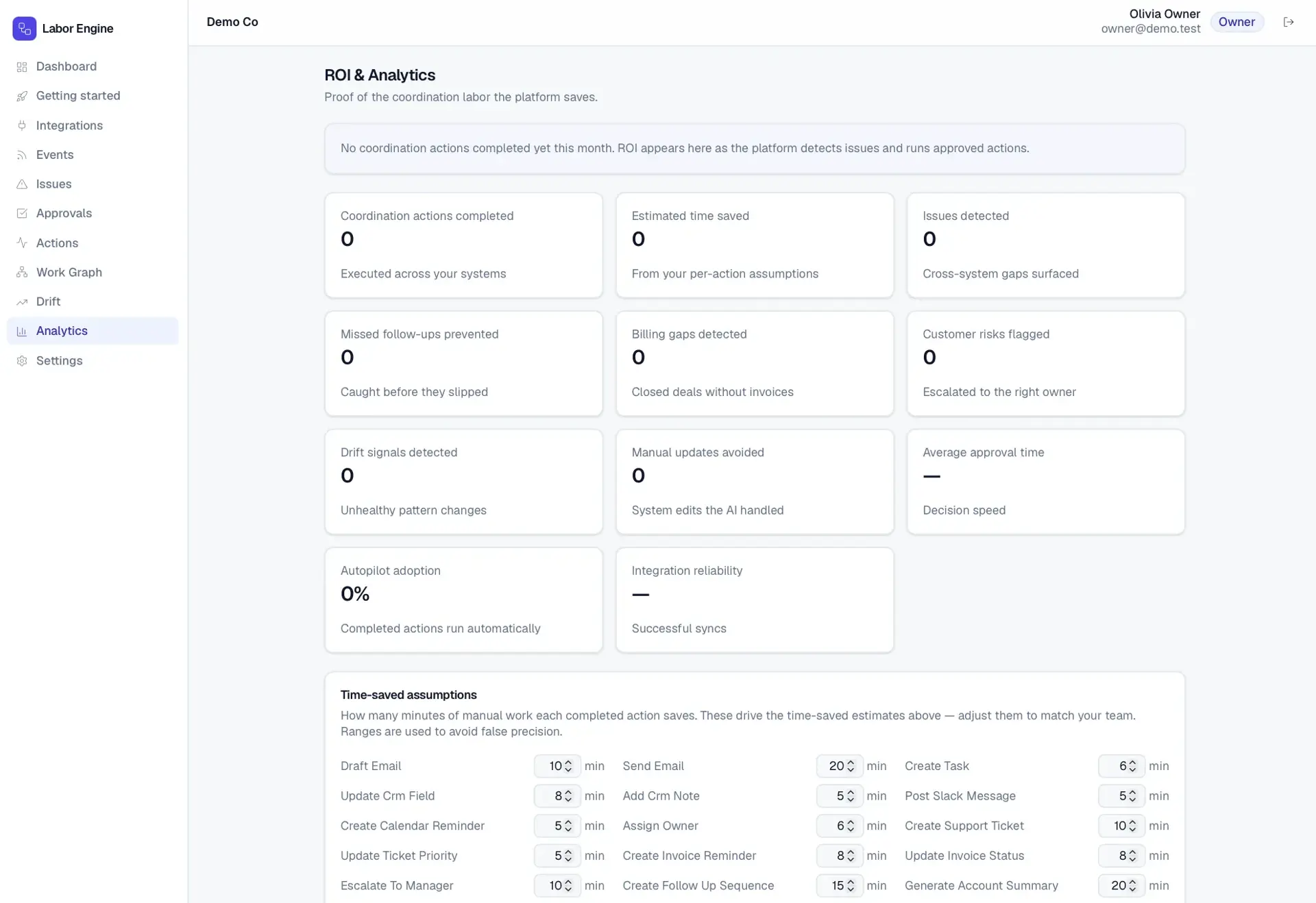Viewport: 1316px width, 903px height.
Task: Click the Integrations plug icon
Action: coord(22,125)
